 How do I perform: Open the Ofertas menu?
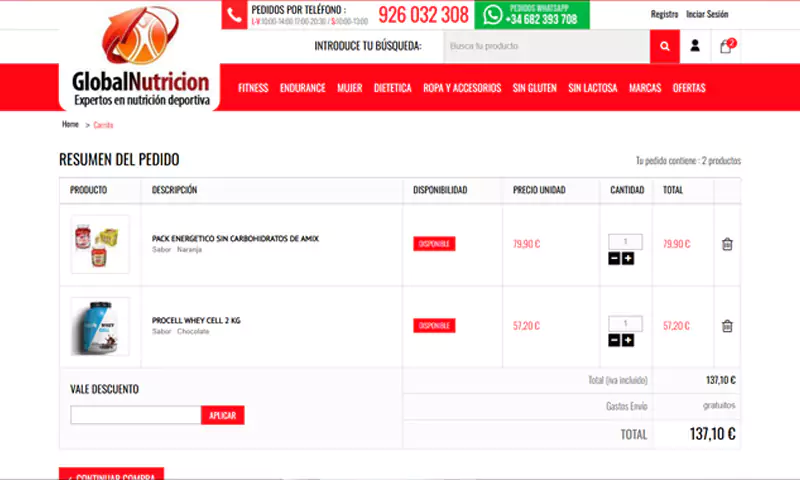click(689, 88)
